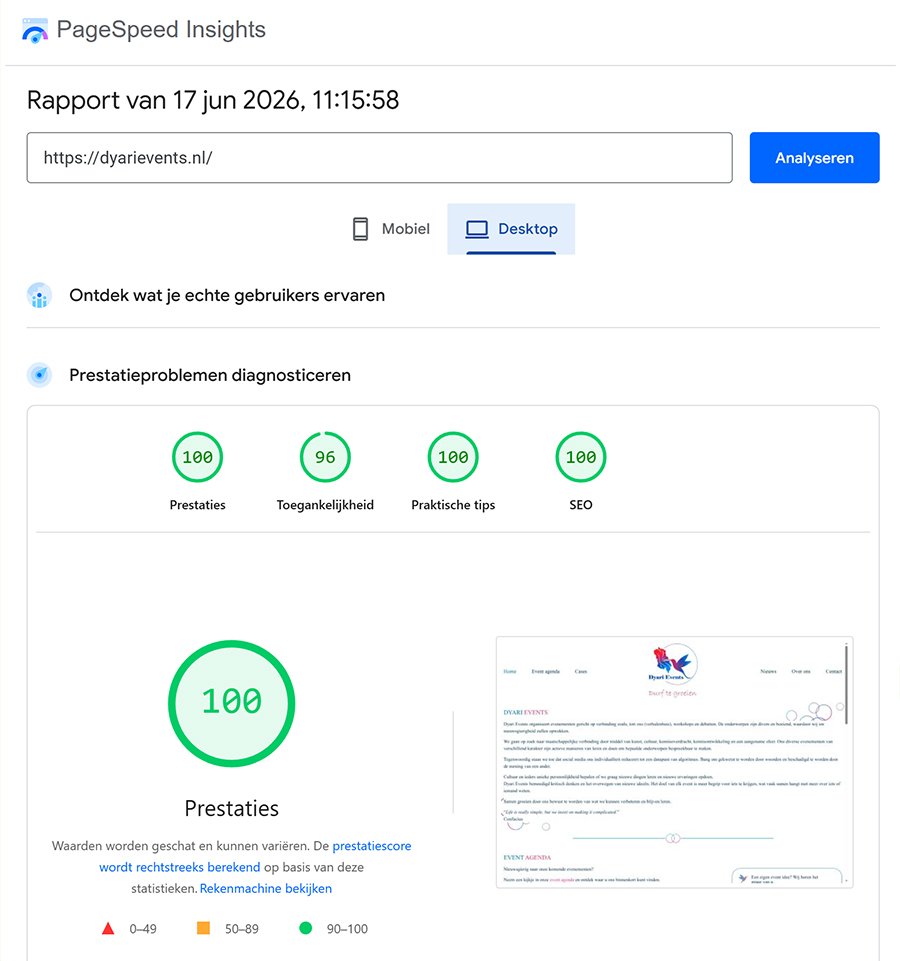Viewport: 900px width, 961px height.
Task: Click the red triangle 0–49 legend icon
Action: [108, 929]
